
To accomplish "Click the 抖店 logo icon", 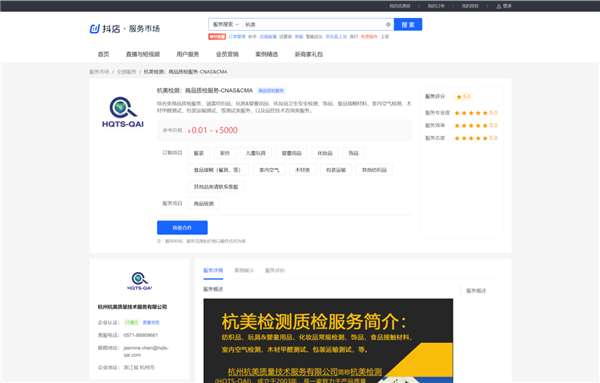I will click(x=95, y=29).
